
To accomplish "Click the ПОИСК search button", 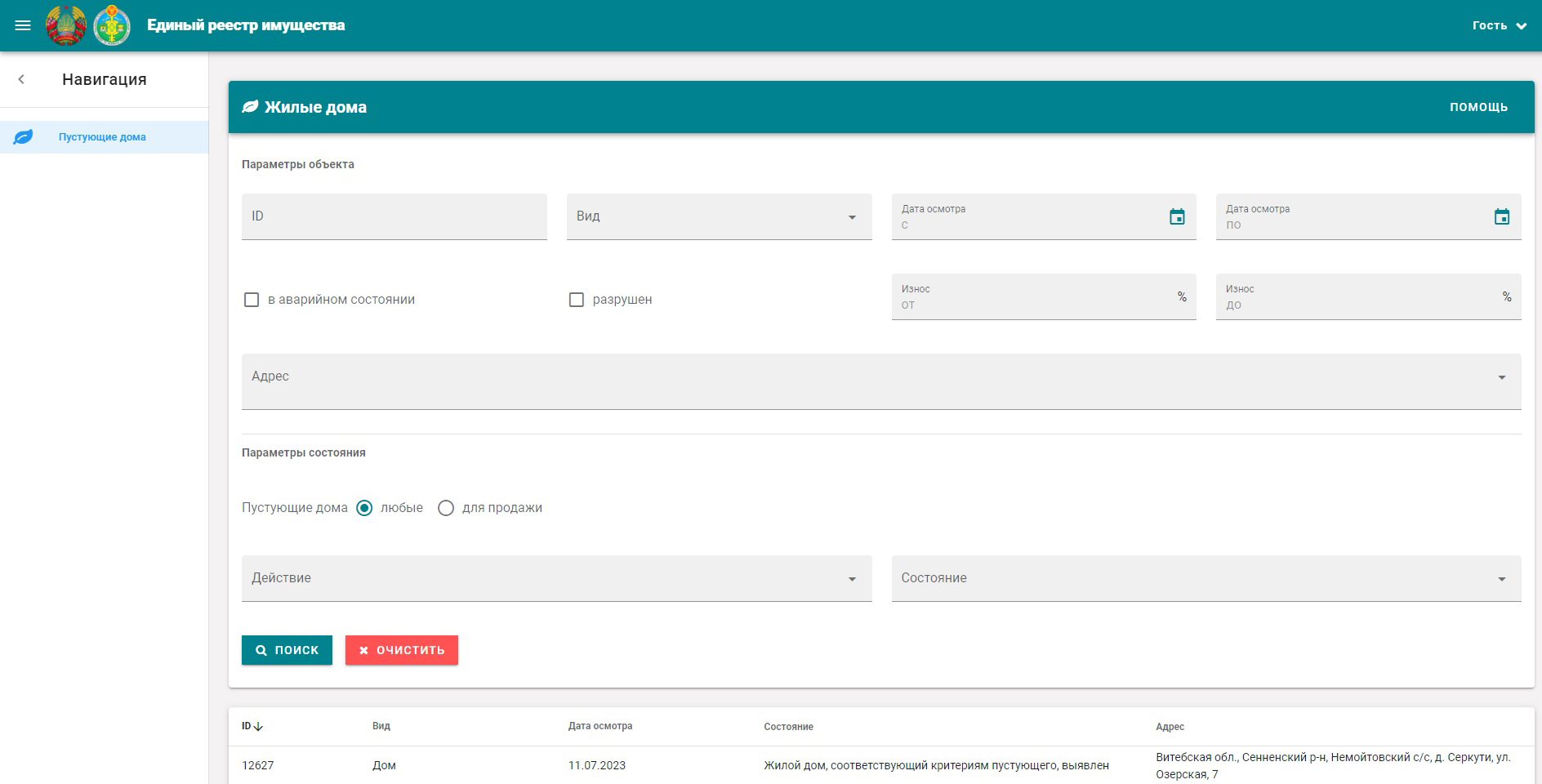I will (287, 650).
